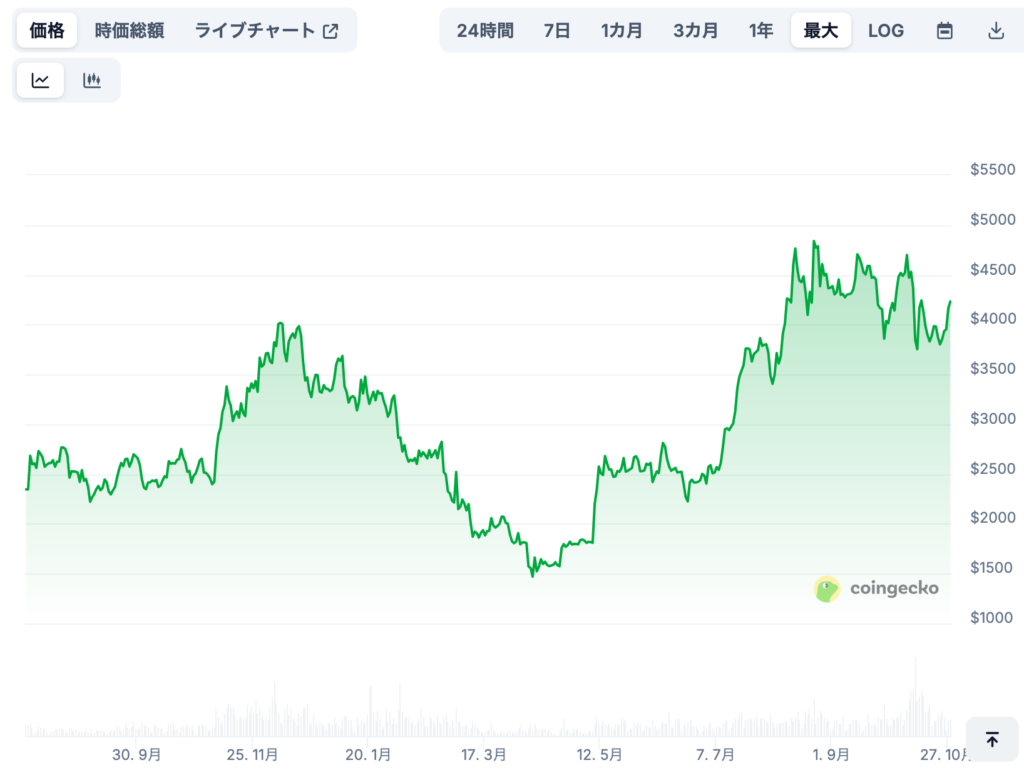Image resolution: width=1024 pixels, height=780 pixels.
Task: Click the 20. 1月 date label on axis
Action: pos(368,754)
